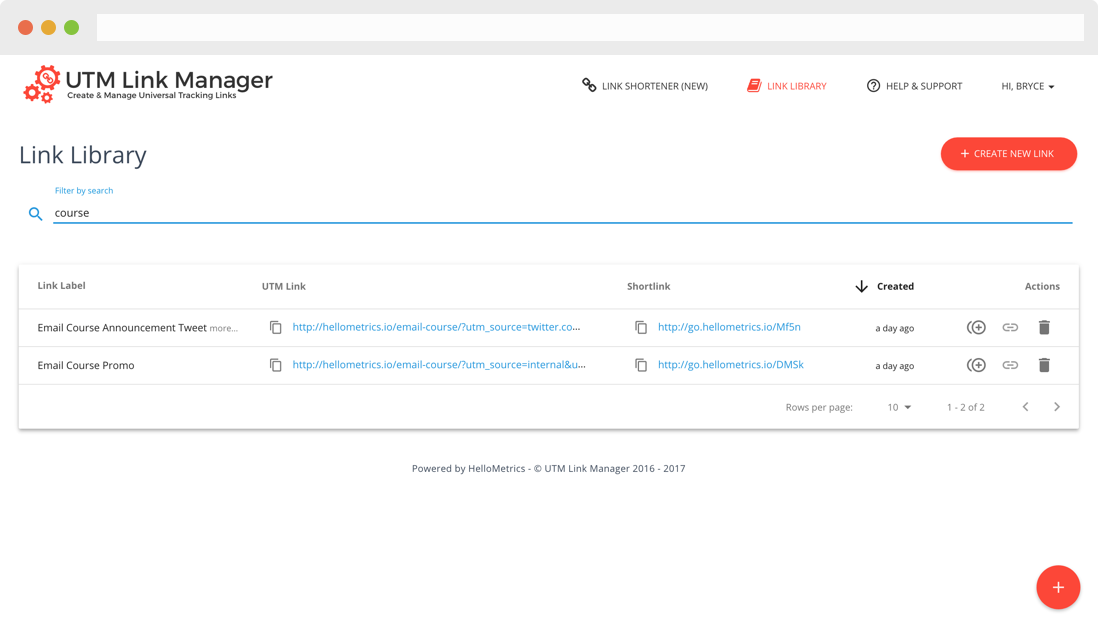Image resolution: width=1098 pixels, height=629 pixels.
Task: Duplicate the Email Course Promo link
Action: tap(976, 365)
